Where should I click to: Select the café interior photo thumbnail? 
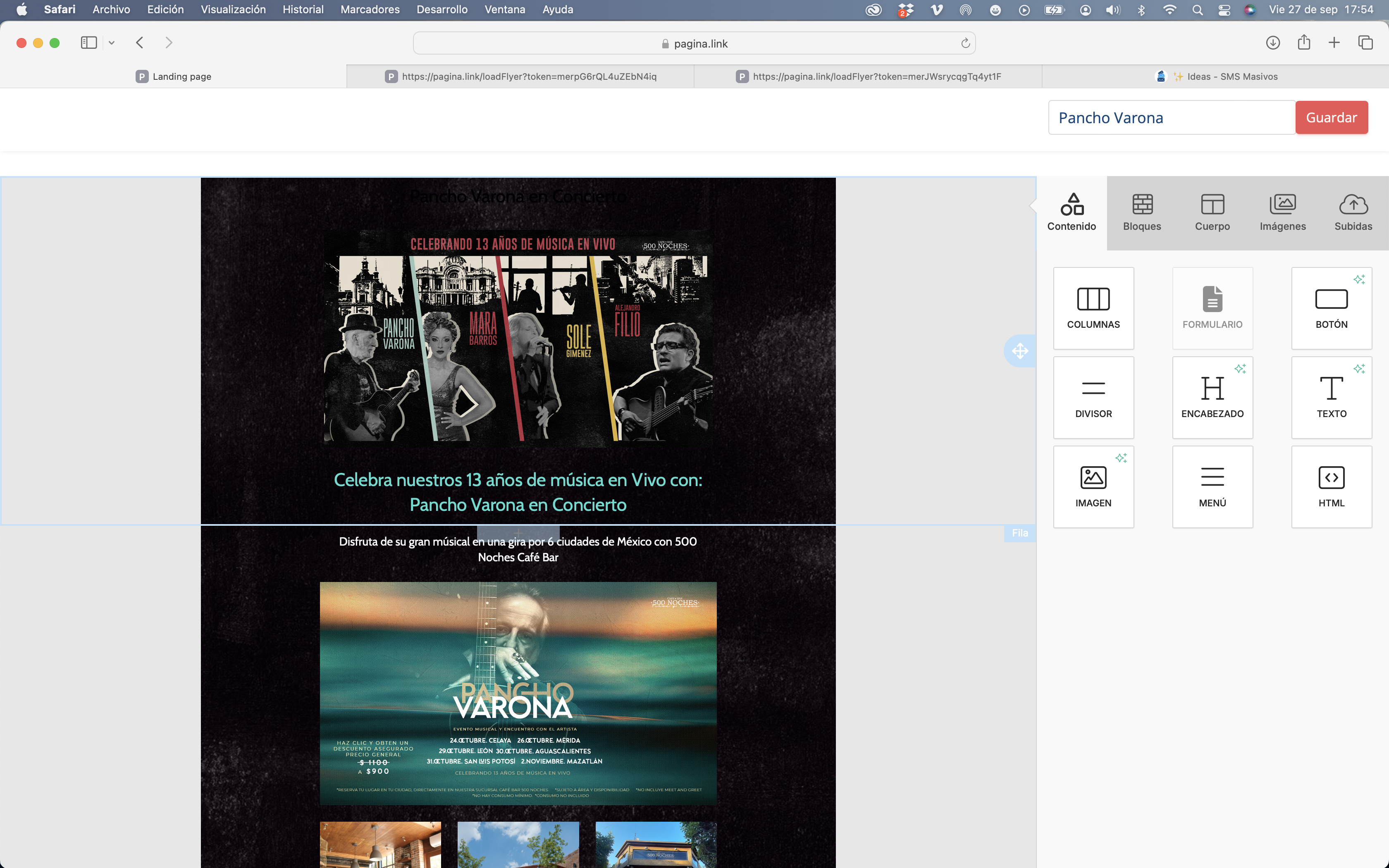point(381,844)
